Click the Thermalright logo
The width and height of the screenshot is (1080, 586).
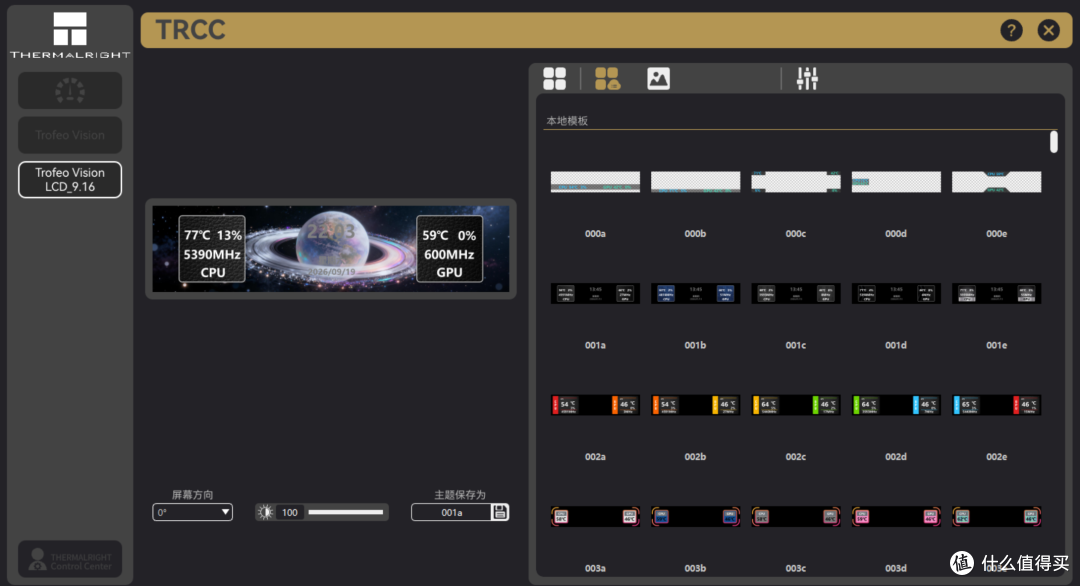click(70, 34)
